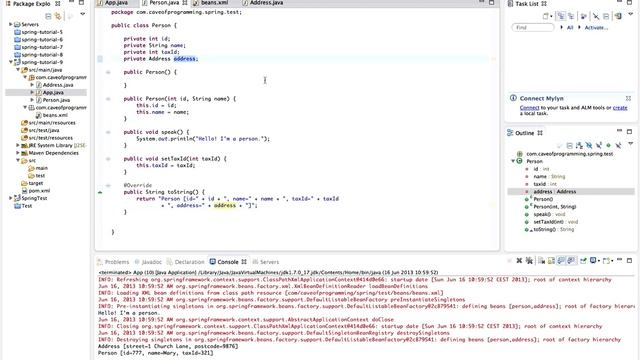The height and width of the screenshot is (360, 640).
Task: Collapse the Person() constructor fold marker
Action: pyautogui.click(x=108, y=72)
